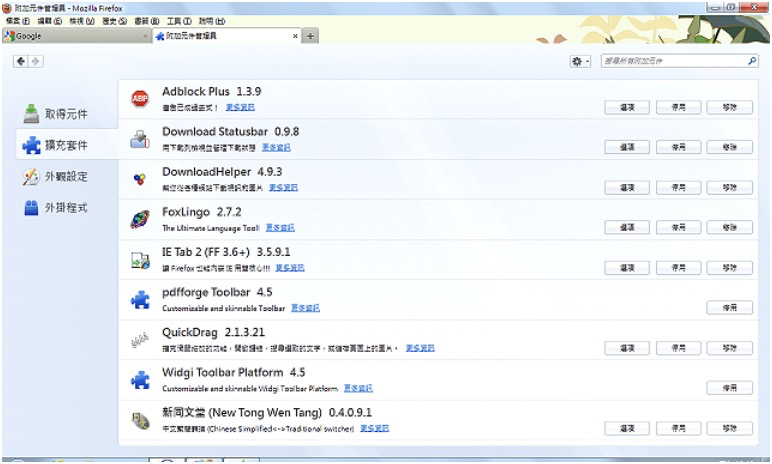772x464 pixels.
Task: Open Widgi Toolbar Platform more info link
Action: tap(358, 388)
